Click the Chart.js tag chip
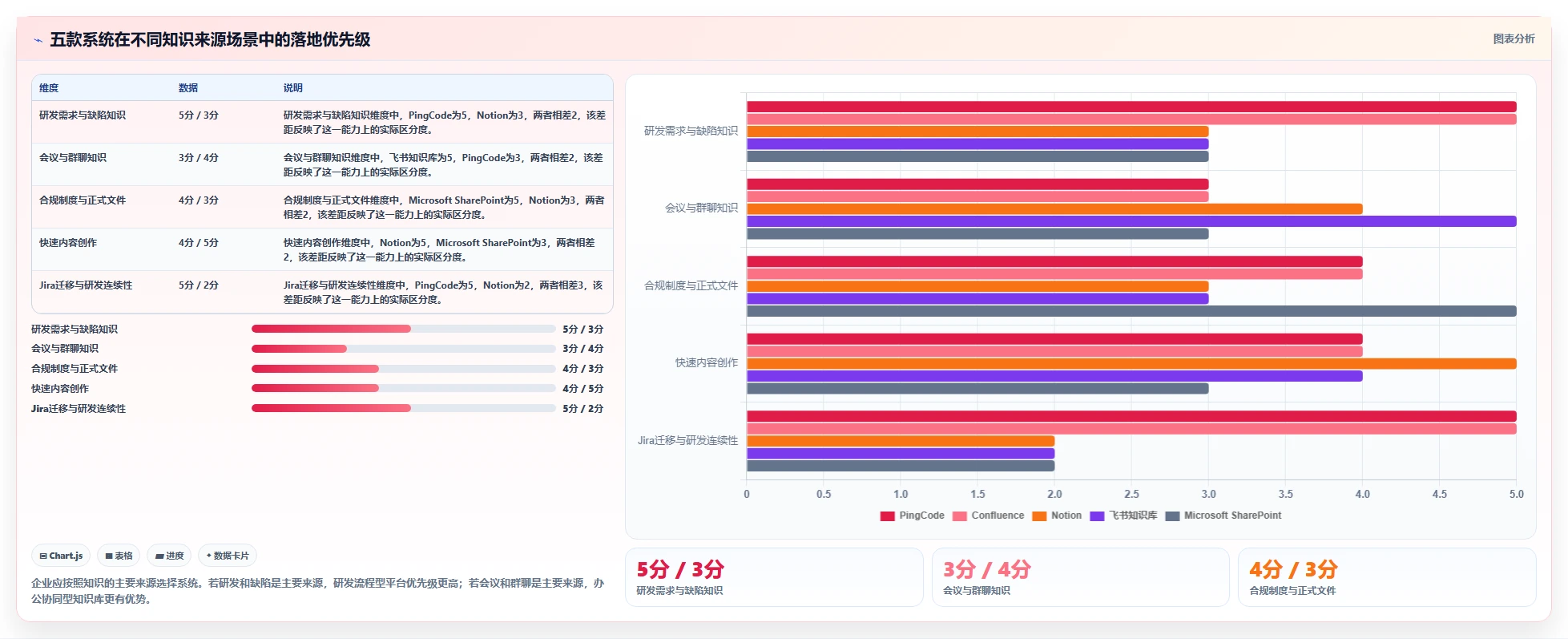The width and height of the screenshot is (1568, 639). [x=61, y=556]
